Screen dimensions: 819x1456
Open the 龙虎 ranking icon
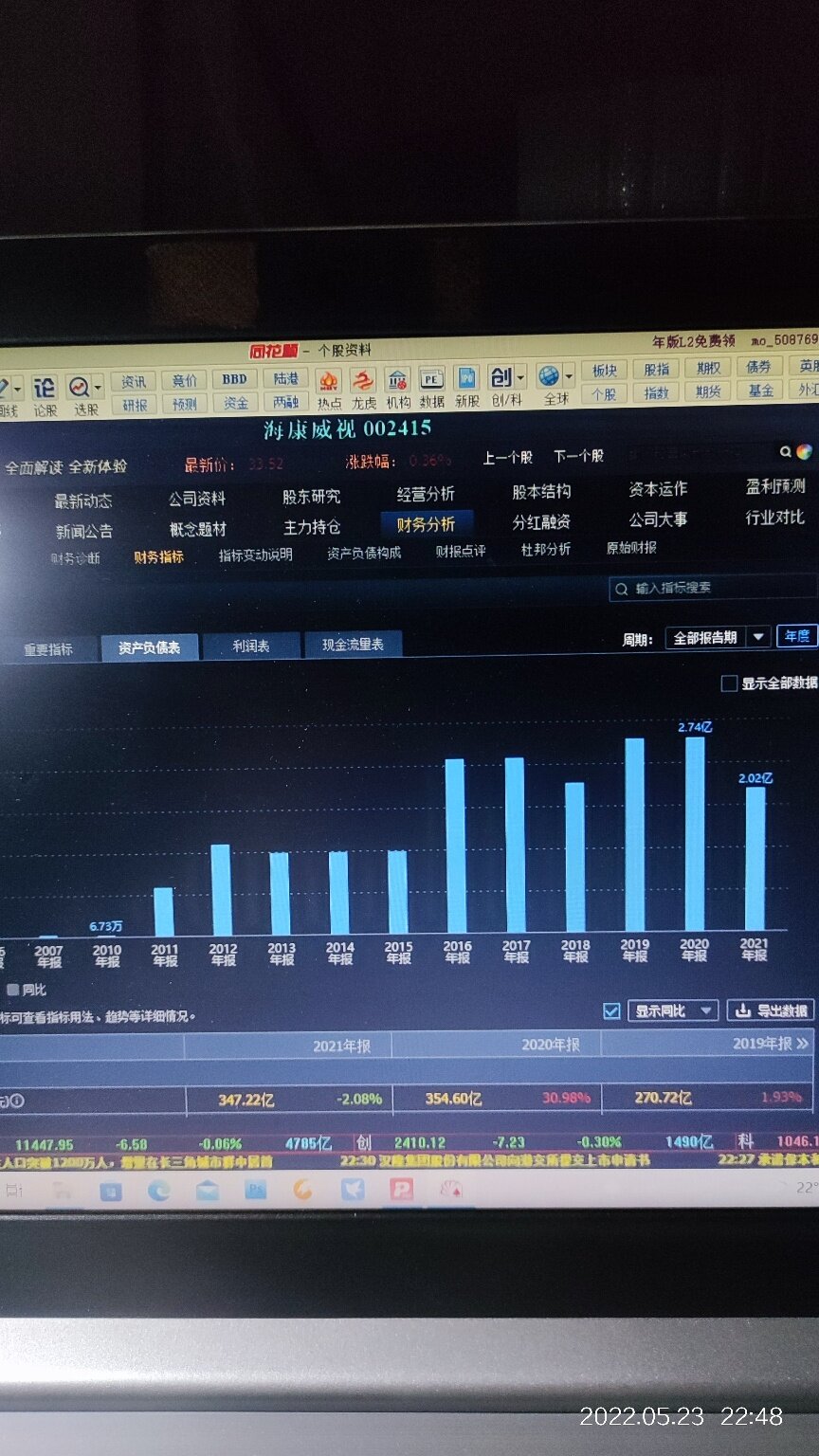[363, 381]
